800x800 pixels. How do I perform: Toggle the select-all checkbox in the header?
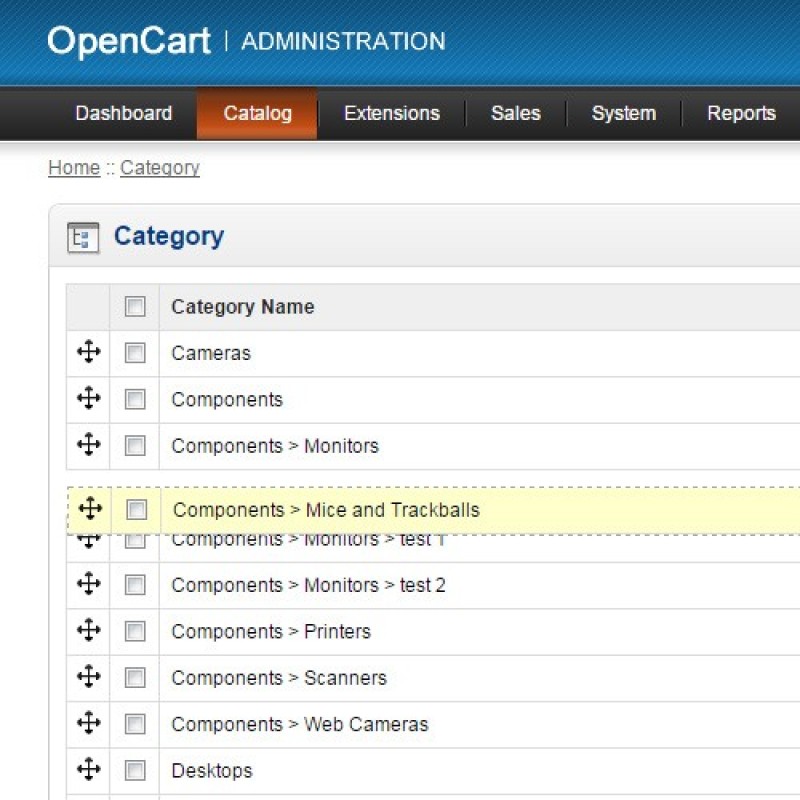click(135, 306)
